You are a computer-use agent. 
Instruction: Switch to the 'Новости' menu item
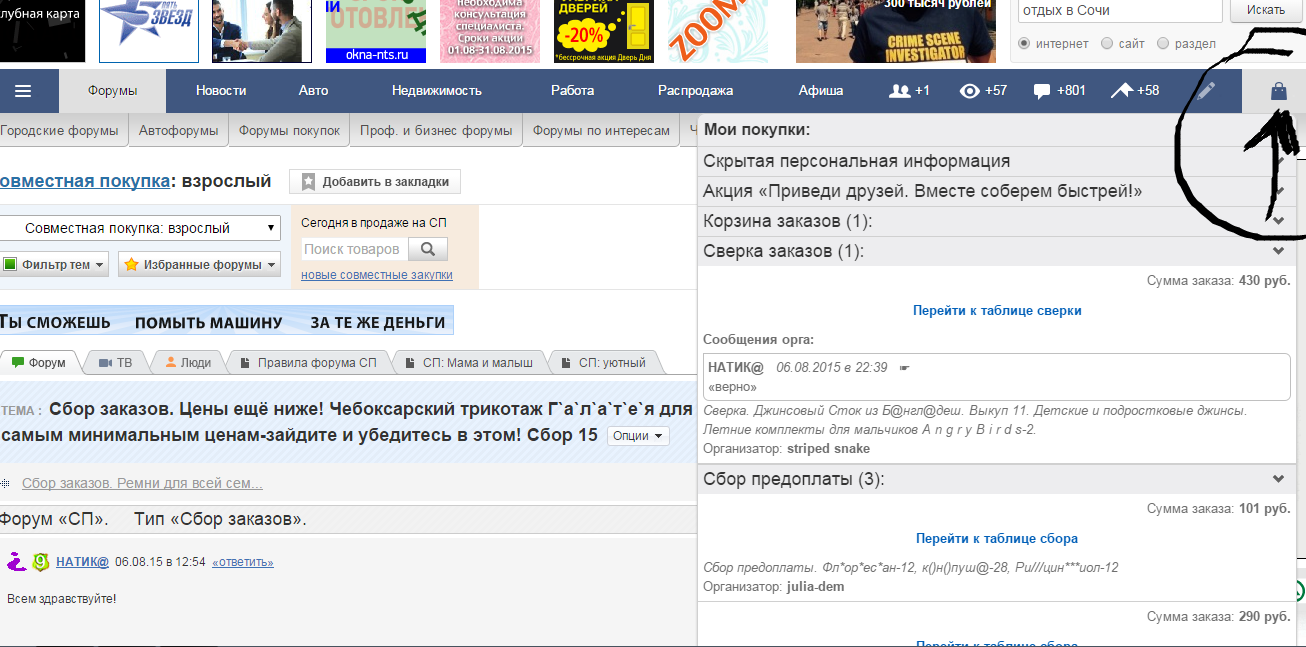[221, 91]
